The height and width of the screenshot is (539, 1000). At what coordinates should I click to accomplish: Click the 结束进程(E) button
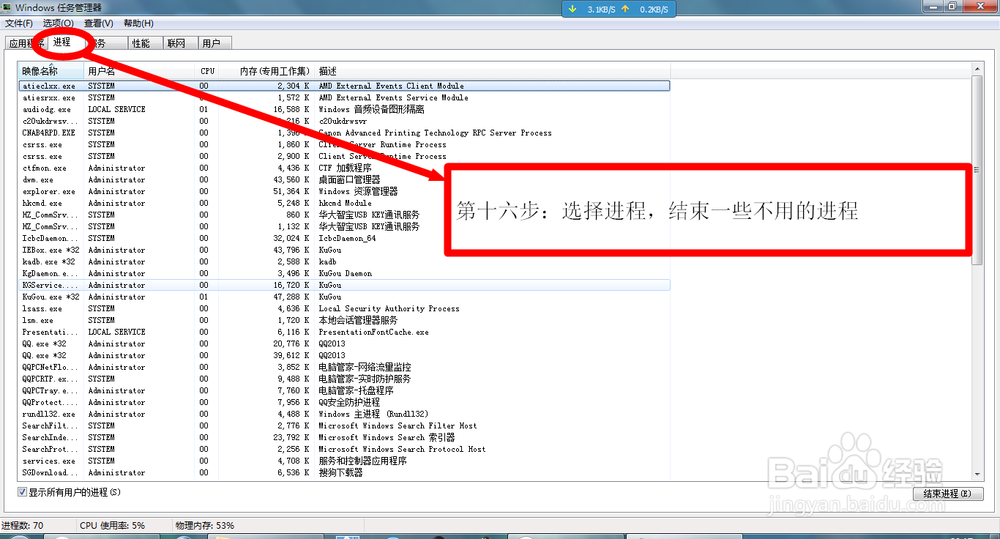click(x=948, y=494)
